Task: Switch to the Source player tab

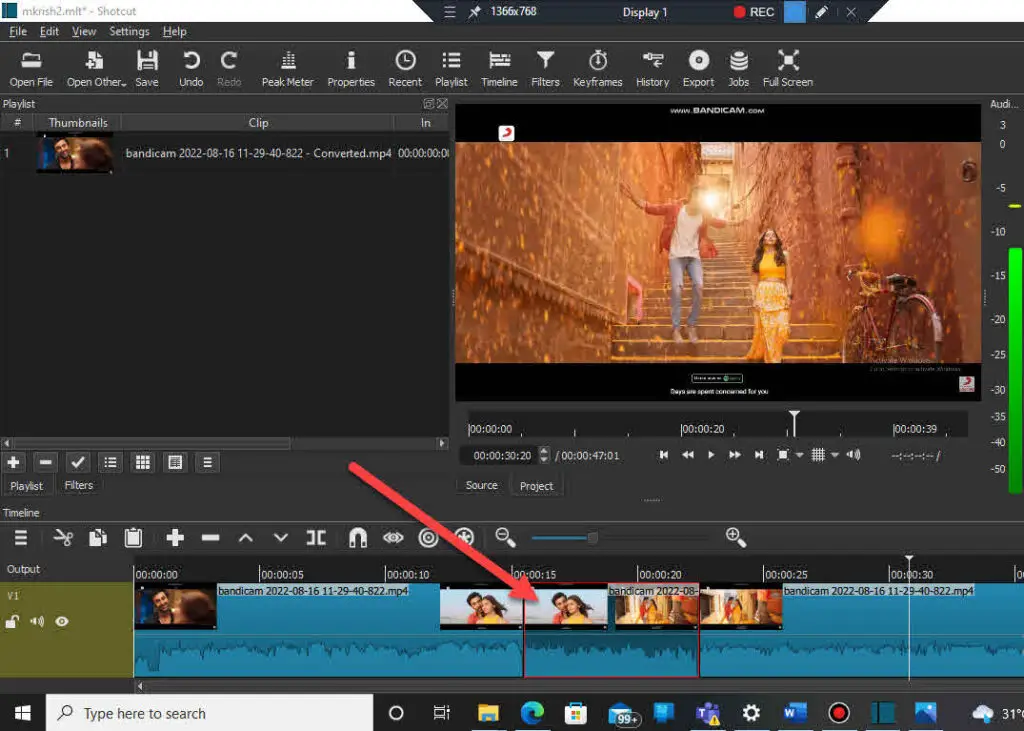Action: tap(481, 485)
